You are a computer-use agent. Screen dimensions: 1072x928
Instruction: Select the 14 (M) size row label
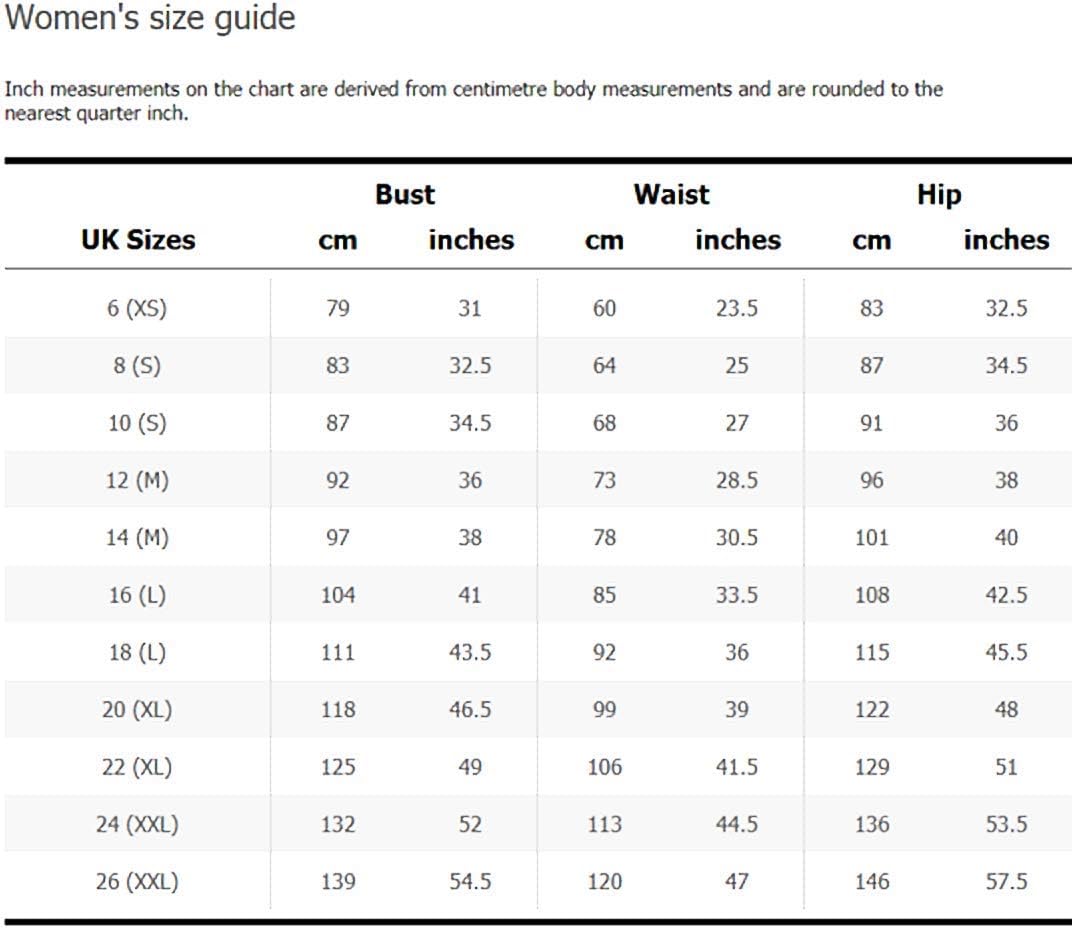[137, 538]
